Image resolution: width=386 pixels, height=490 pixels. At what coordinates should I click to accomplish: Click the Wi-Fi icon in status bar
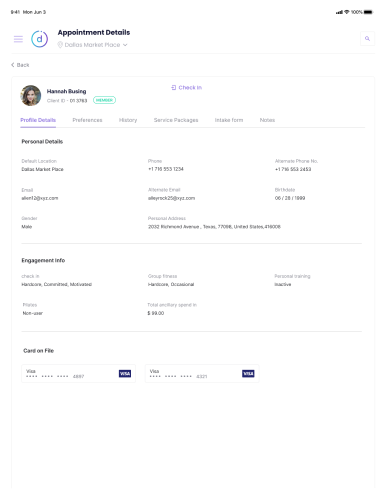[x=347, y=12]
